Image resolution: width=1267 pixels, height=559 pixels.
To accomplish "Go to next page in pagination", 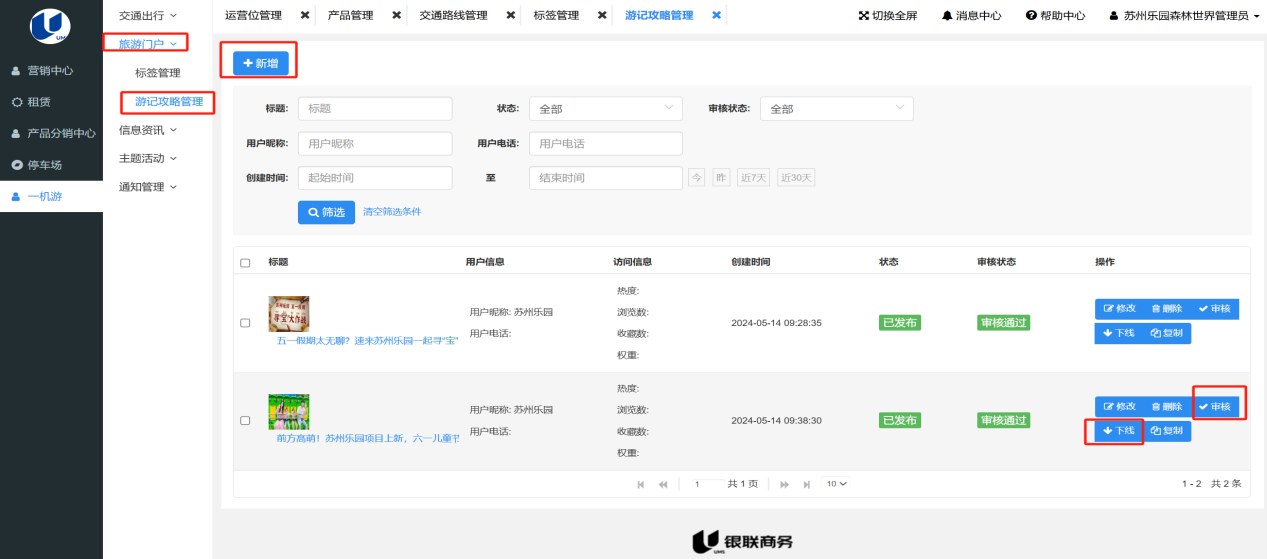I will point(785,484).
